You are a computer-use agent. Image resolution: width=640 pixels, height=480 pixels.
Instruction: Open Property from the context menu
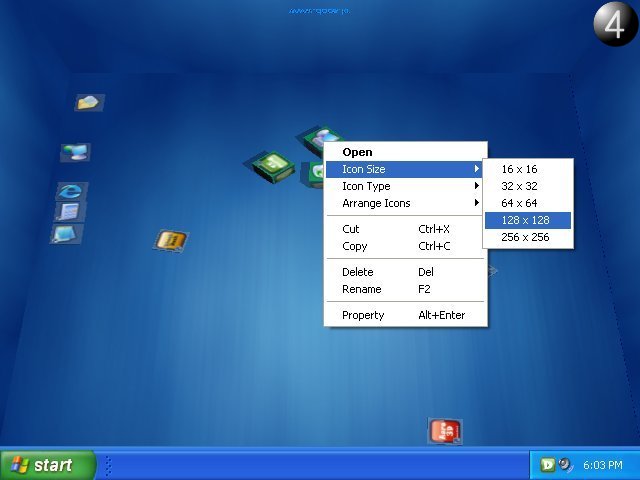tap(405, 315)
